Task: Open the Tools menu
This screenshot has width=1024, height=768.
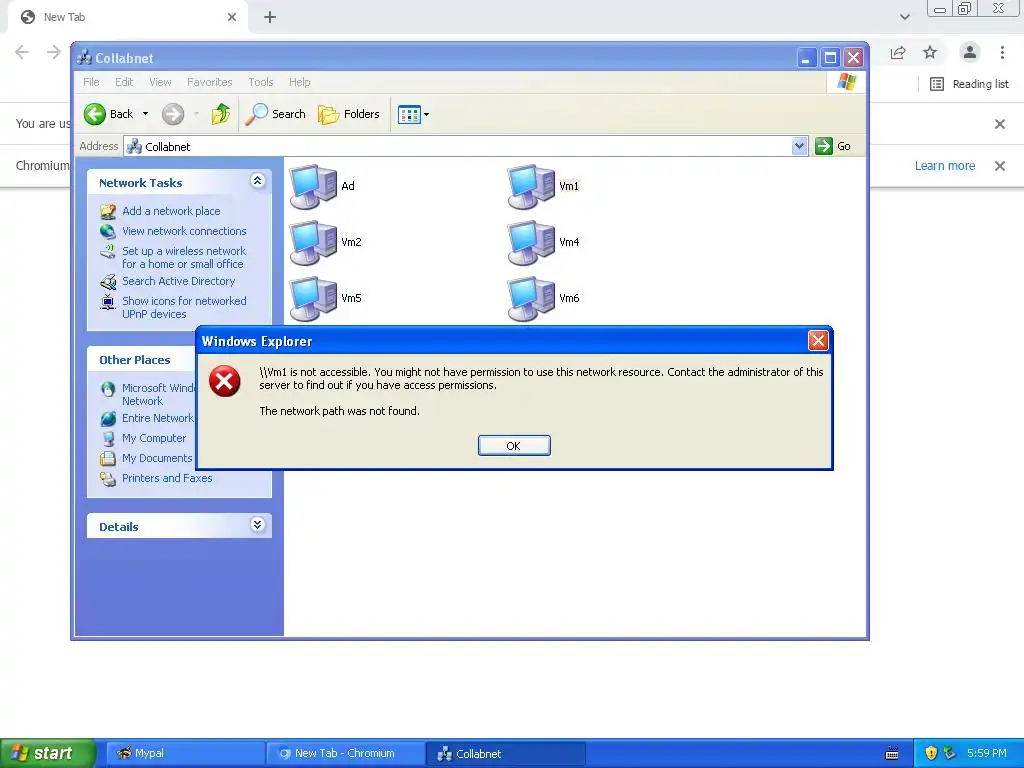Action: pyautogui.click(x=261, y=82)
